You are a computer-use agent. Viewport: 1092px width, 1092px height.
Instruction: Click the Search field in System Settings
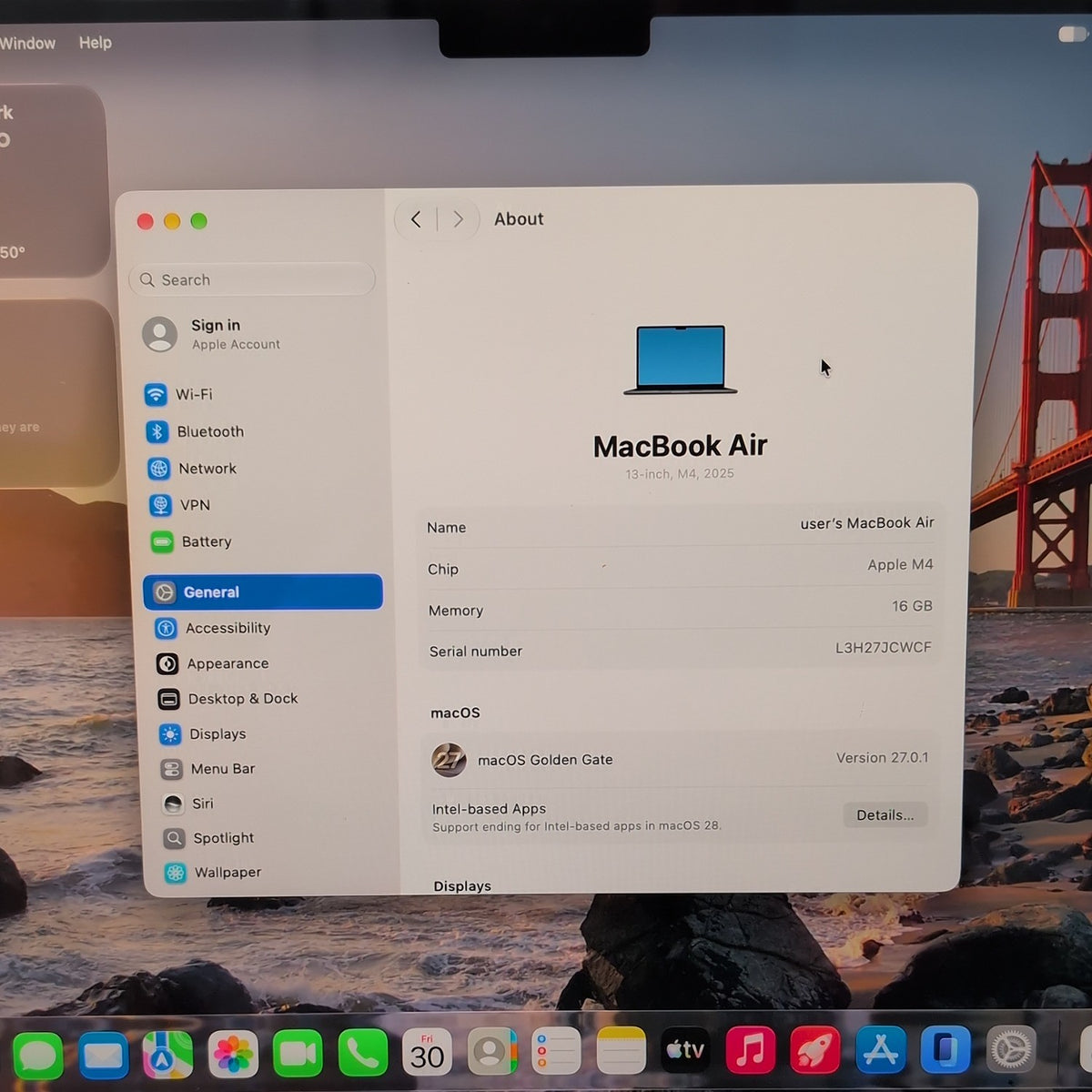pos(252,279)
